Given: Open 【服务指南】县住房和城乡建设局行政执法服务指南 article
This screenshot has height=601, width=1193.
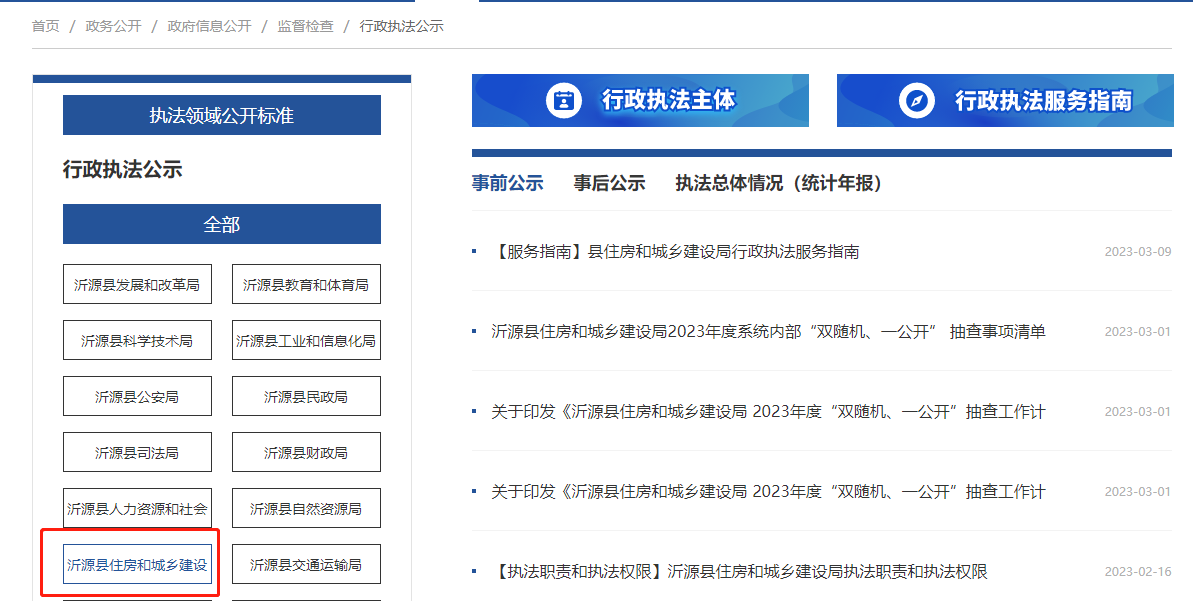Looking at the screenshot, I should [675, 252].
